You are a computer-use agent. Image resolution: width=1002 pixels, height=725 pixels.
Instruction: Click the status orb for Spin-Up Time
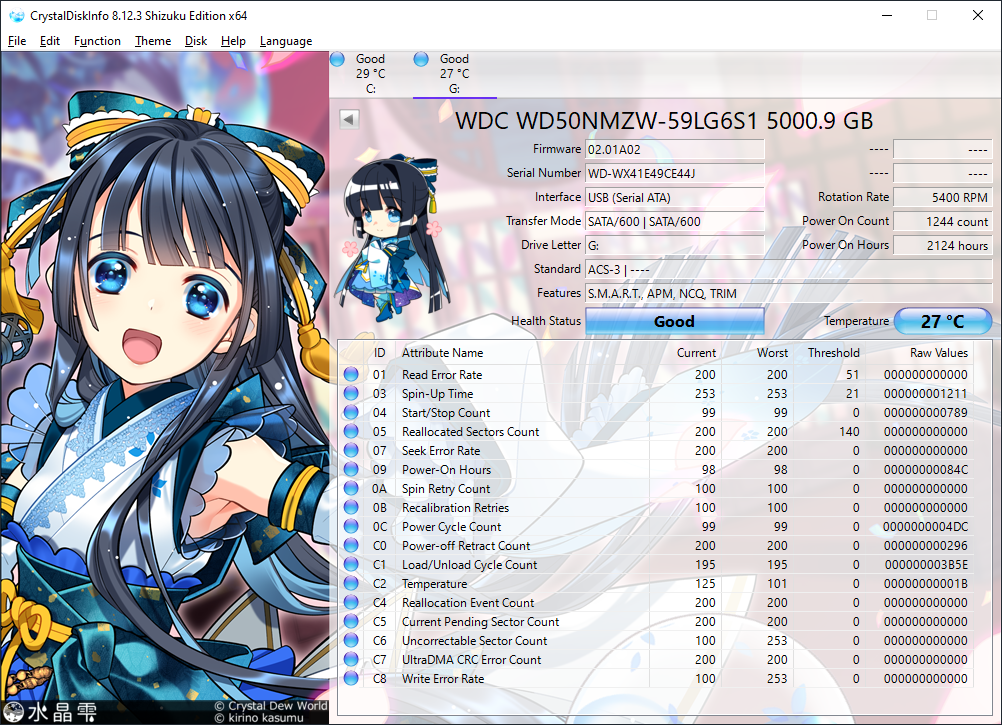[x=351, y=393]
